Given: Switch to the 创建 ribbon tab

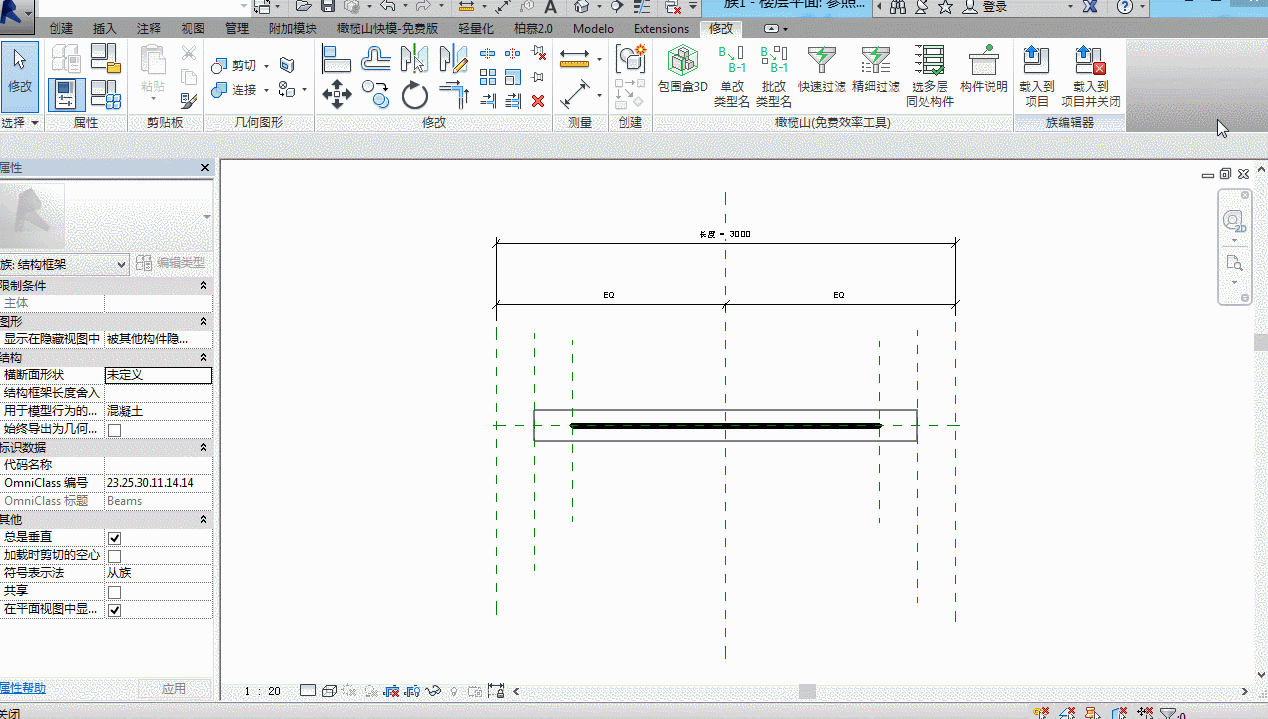Looking at the screenshot, I should point(61,29).
